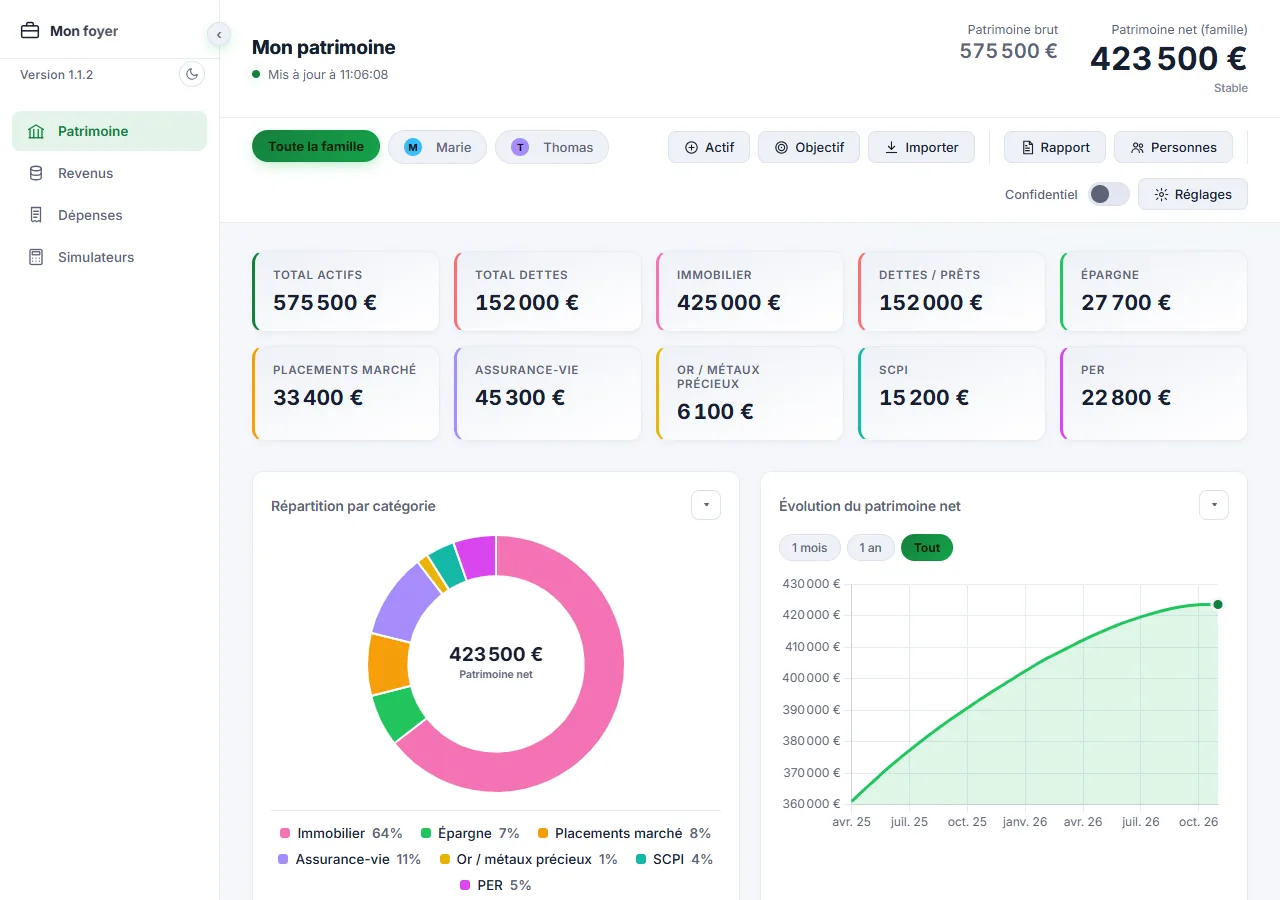Open the Immobilier summary card
This screenshot has width=1280, height=900.
click(x=749, y=291)
